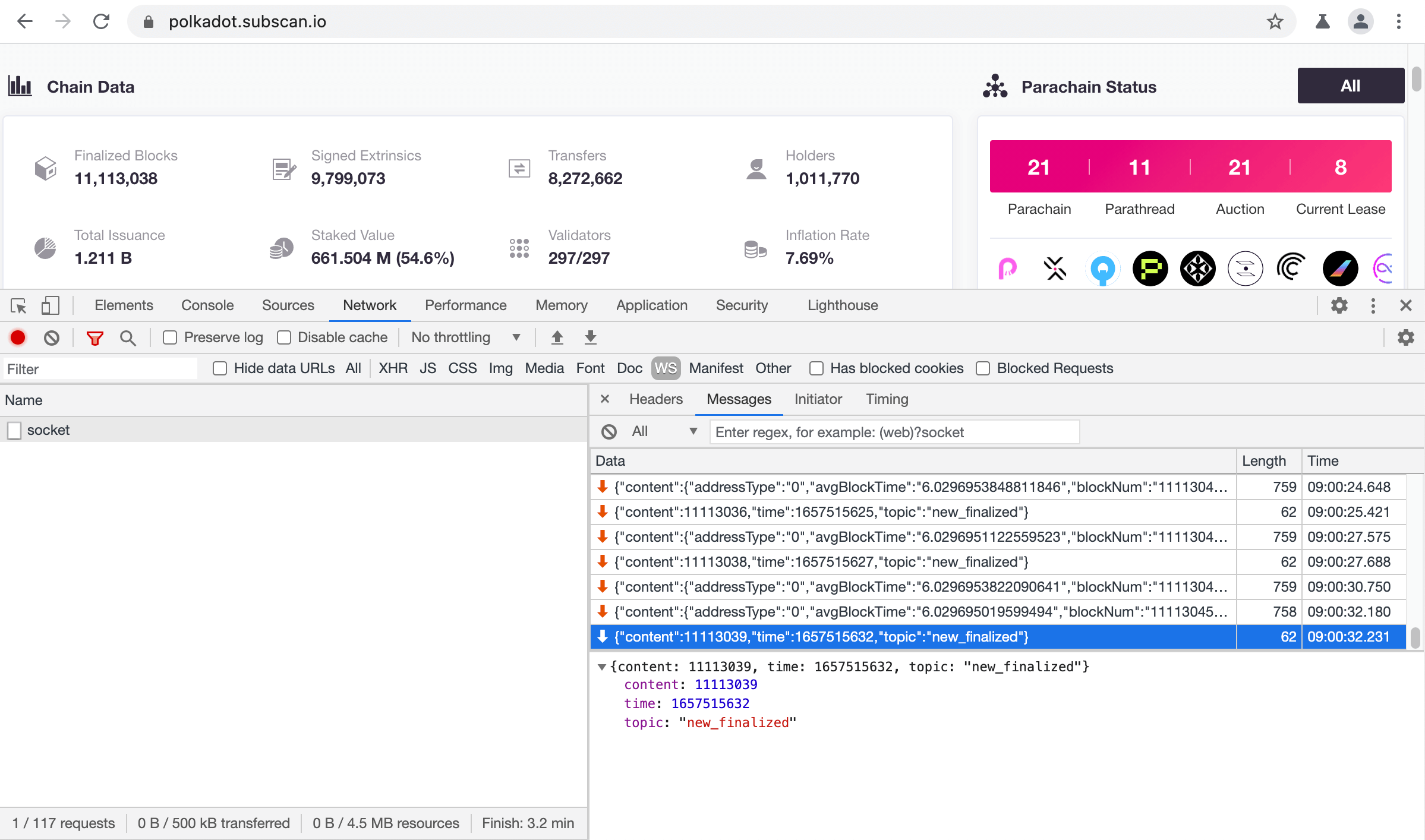Filter requests by Manifest type
The width and height of the screenshot is (1425, 840).
click(716, 368)
